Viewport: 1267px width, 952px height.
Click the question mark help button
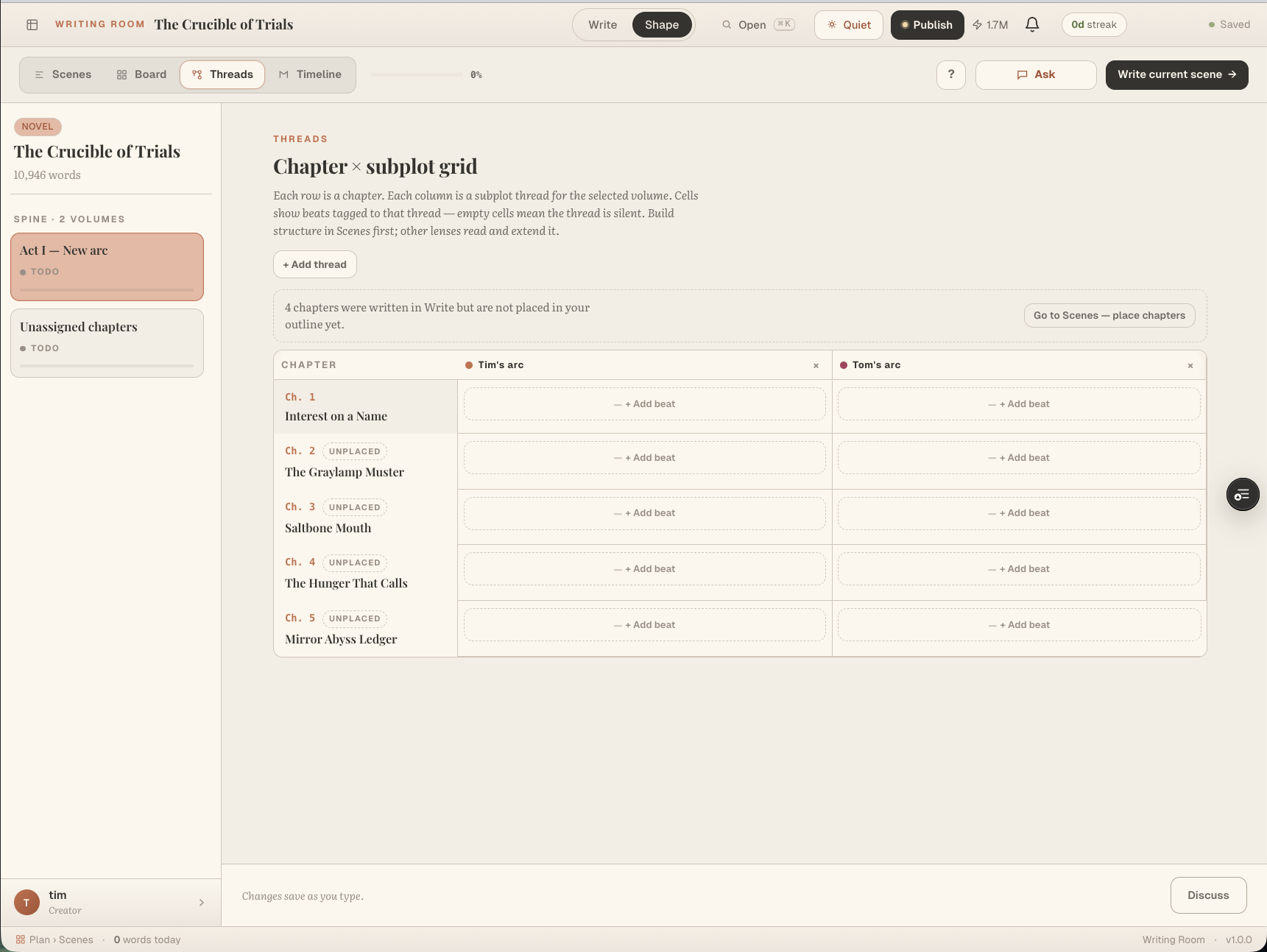tap(951, 74)
